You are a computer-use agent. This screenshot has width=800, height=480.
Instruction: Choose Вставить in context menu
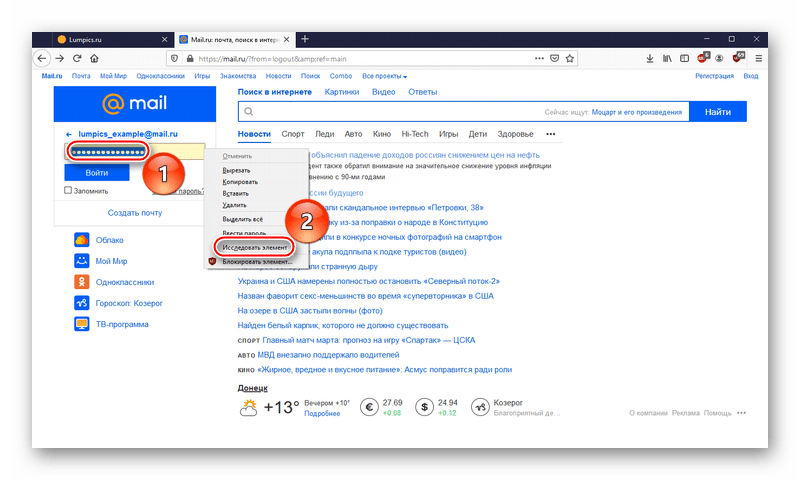(236, 193)
